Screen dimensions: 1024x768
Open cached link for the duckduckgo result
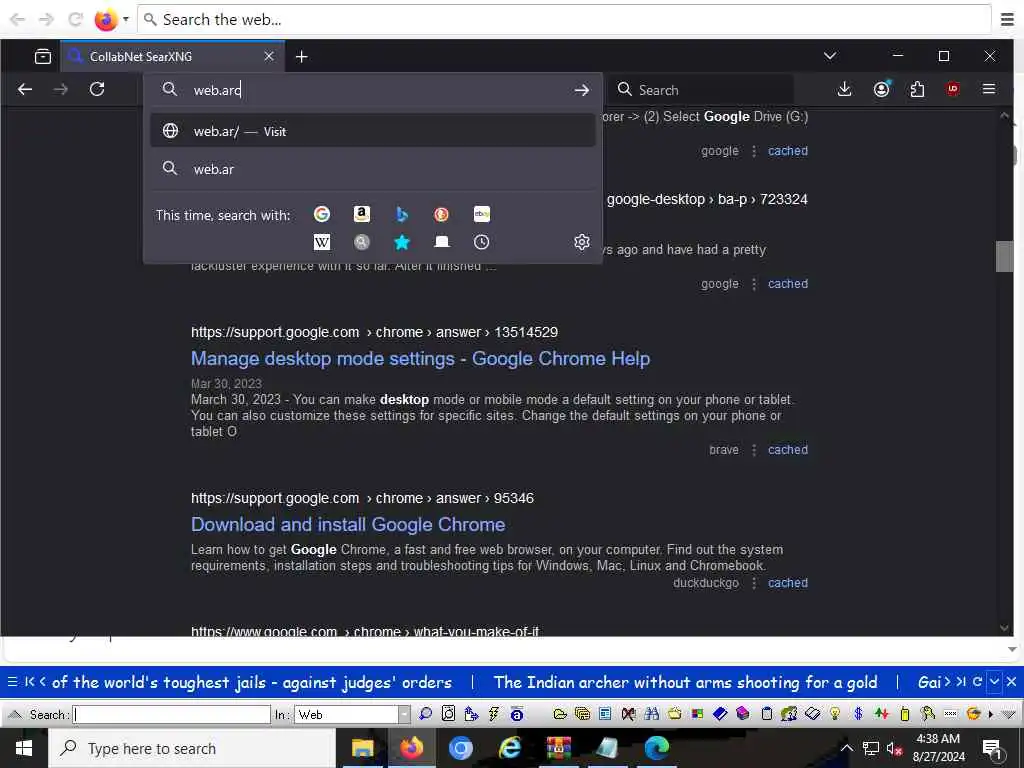[788, 583]
